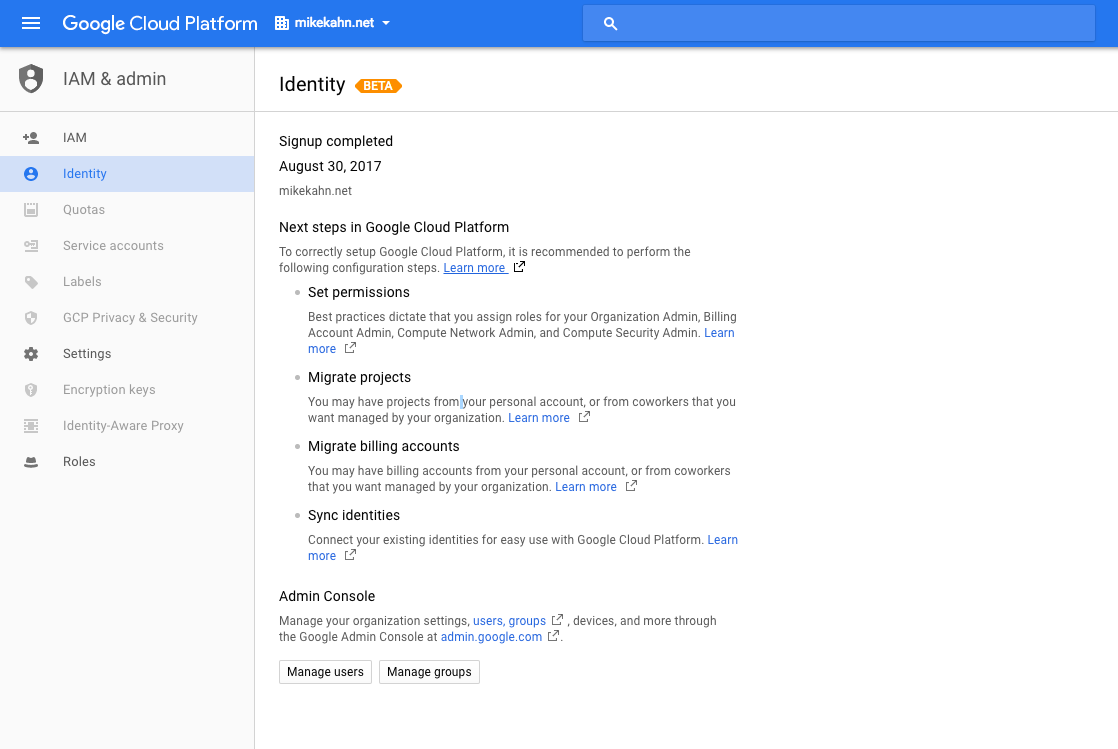Image resolution: width=1118 pixels, height=749 pixels.
Task: Open GCP Privacy & Security page
Action: point(130,318)
